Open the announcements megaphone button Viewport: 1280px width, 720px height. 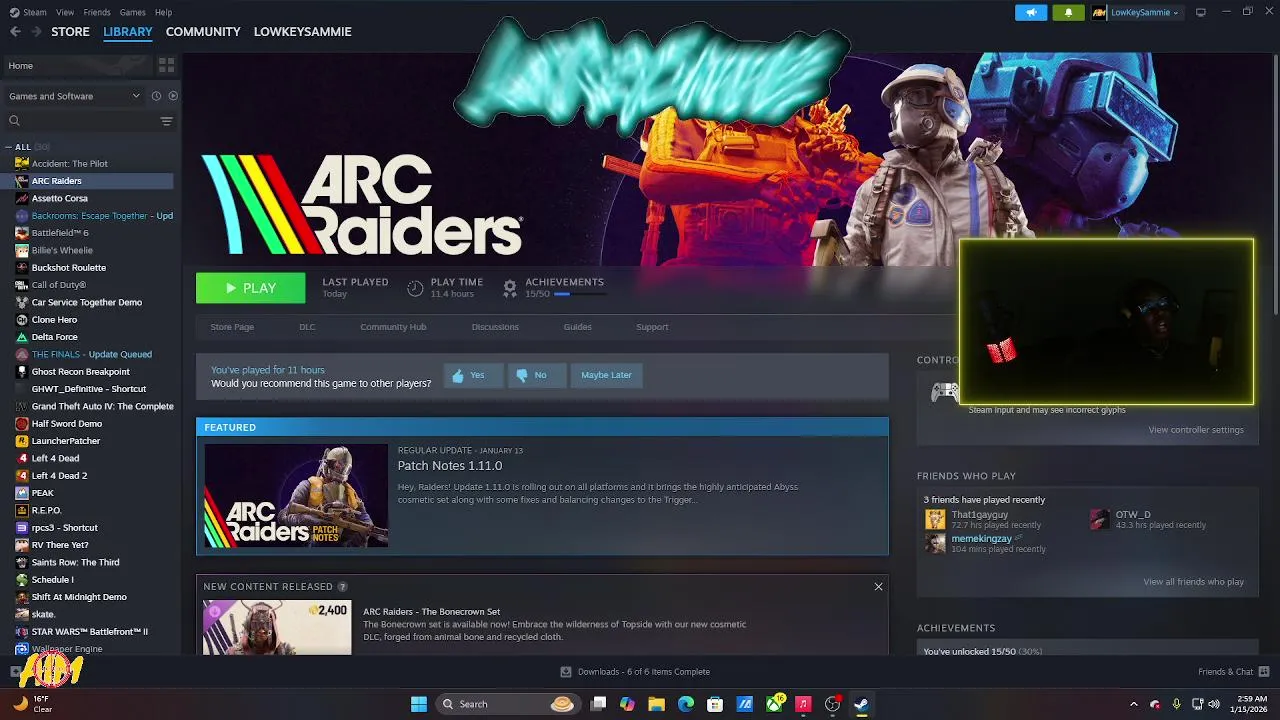click(x=1030, y=12)
